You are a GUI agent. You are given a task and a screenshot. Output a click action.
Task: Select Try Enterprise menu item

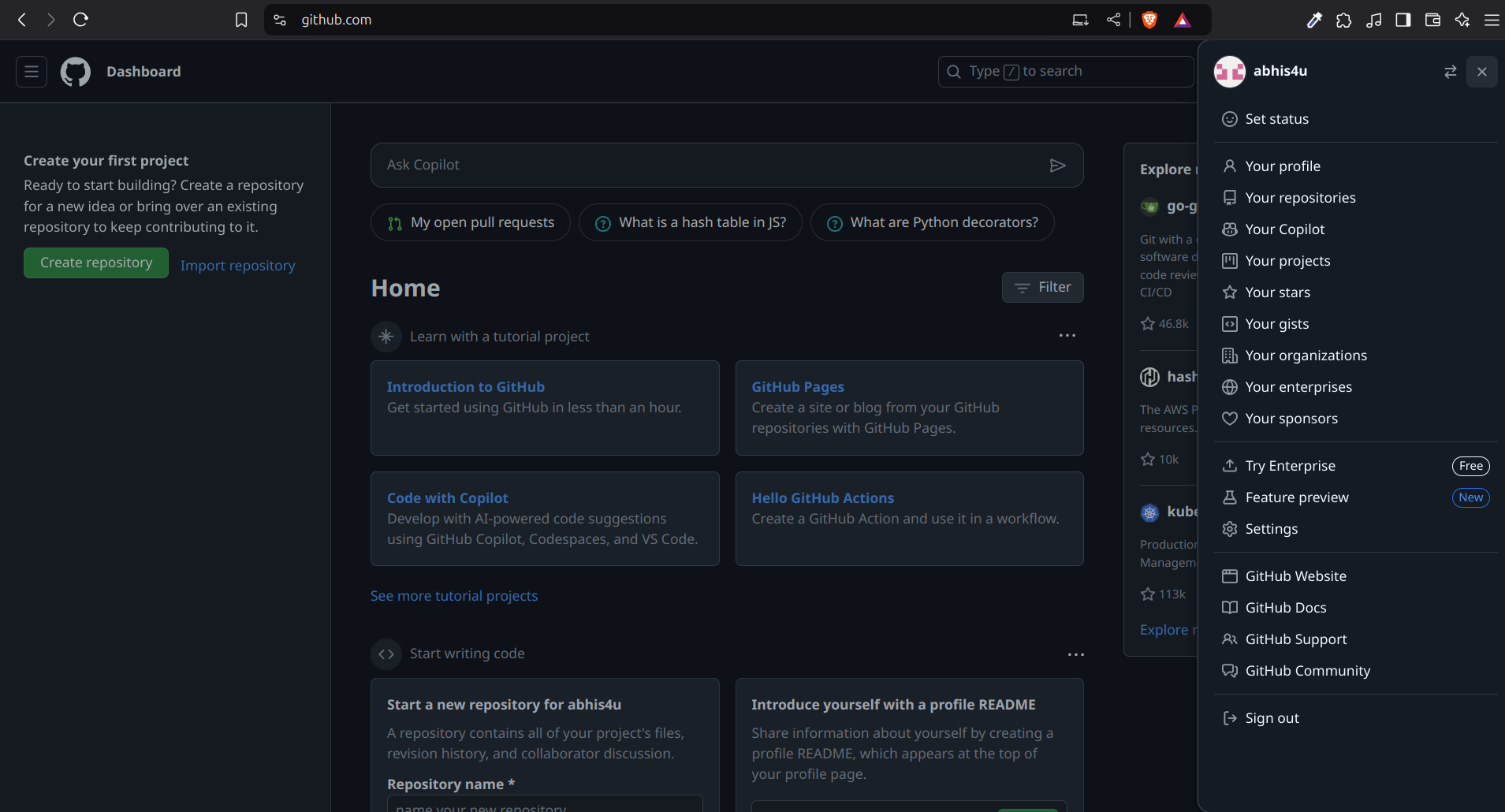coord(1356,466)
